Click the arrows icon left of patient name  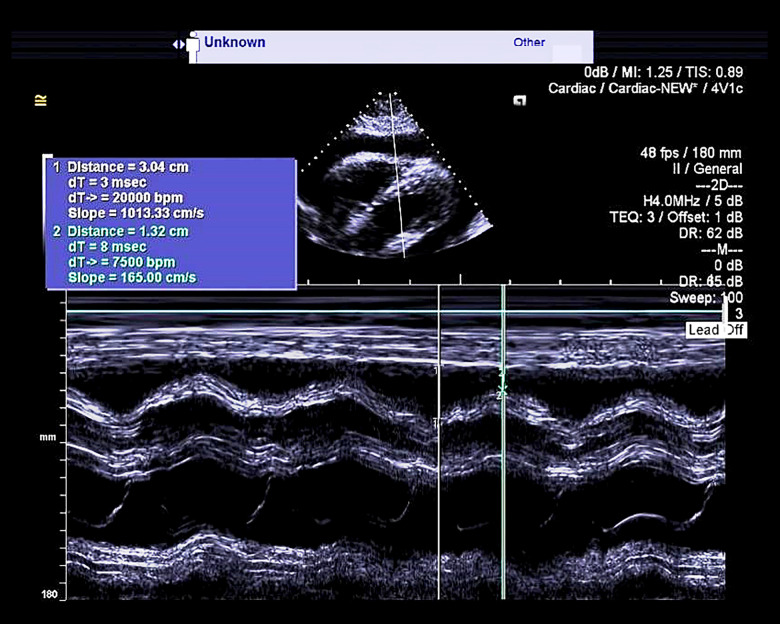tap(180, 44)
